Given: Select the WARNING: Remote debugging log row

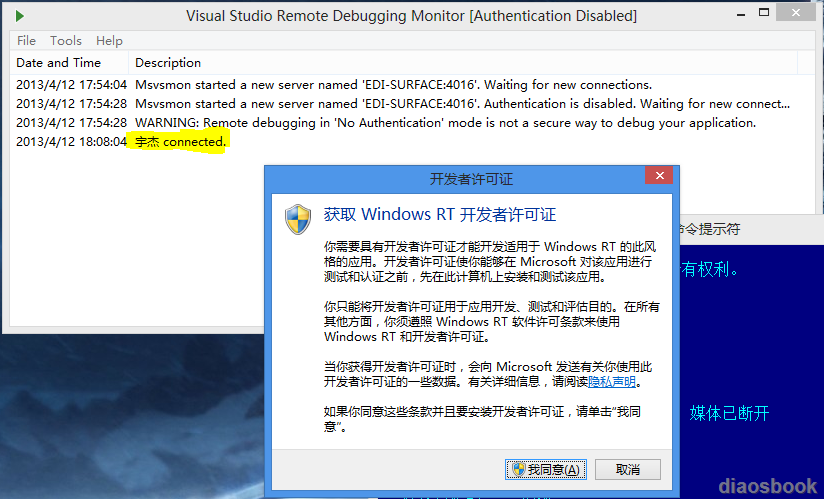Looking at the screenshot, I should point(405,123).
